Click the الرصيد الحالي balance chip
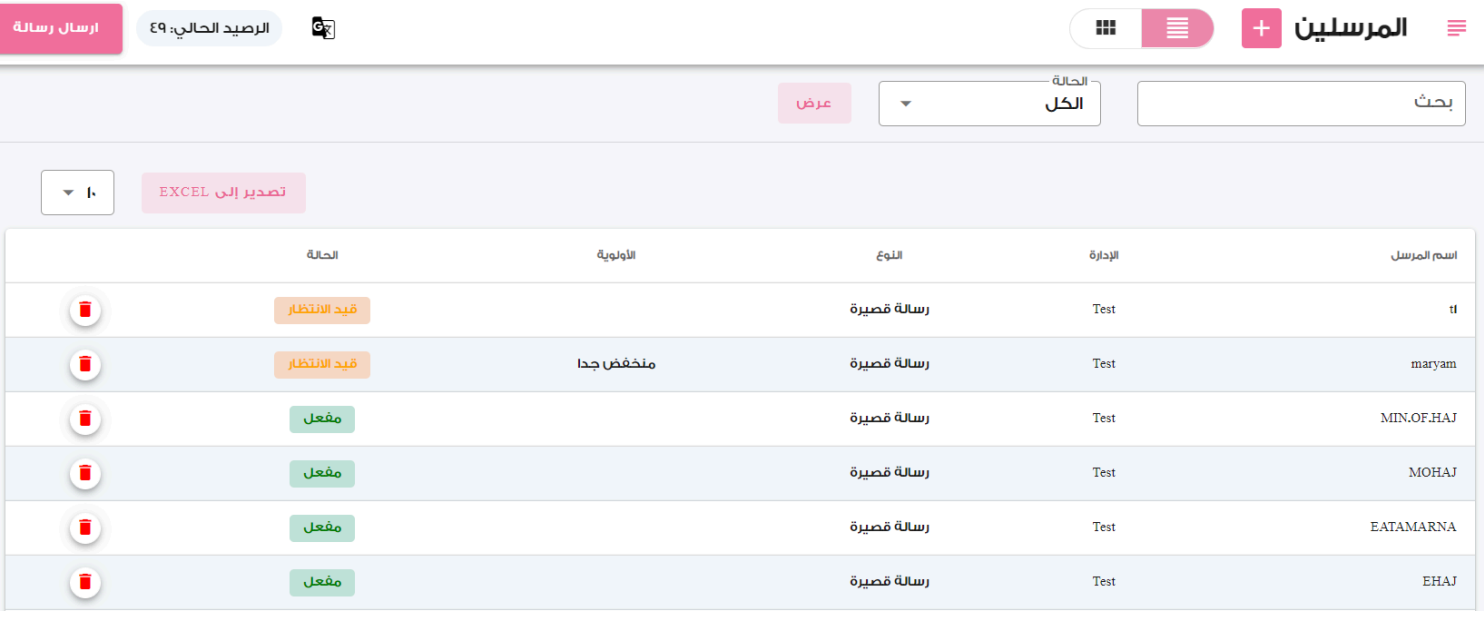1484x624 pixels. tap(209, 28)
